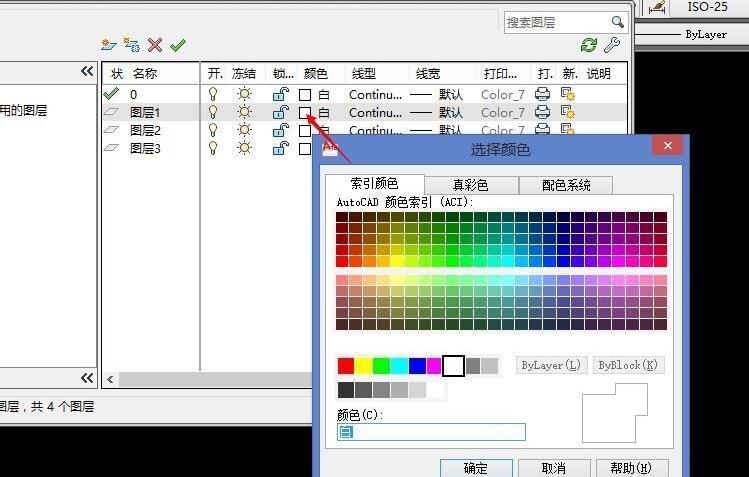Open ISO-25 dimension style dropdown
This screenshot has height=477, width=749.
tap(708, 7)
